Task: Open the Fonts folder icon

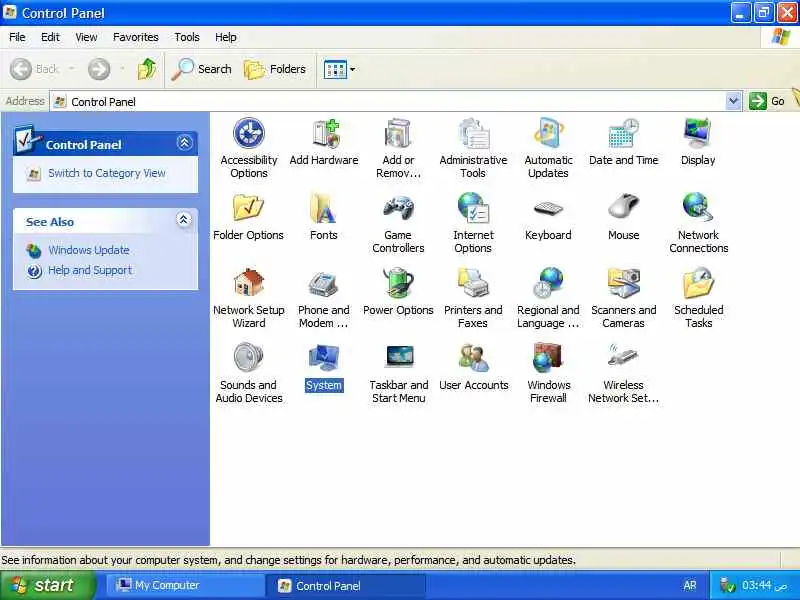Action: pyautogui.click(x=323, y=216)
